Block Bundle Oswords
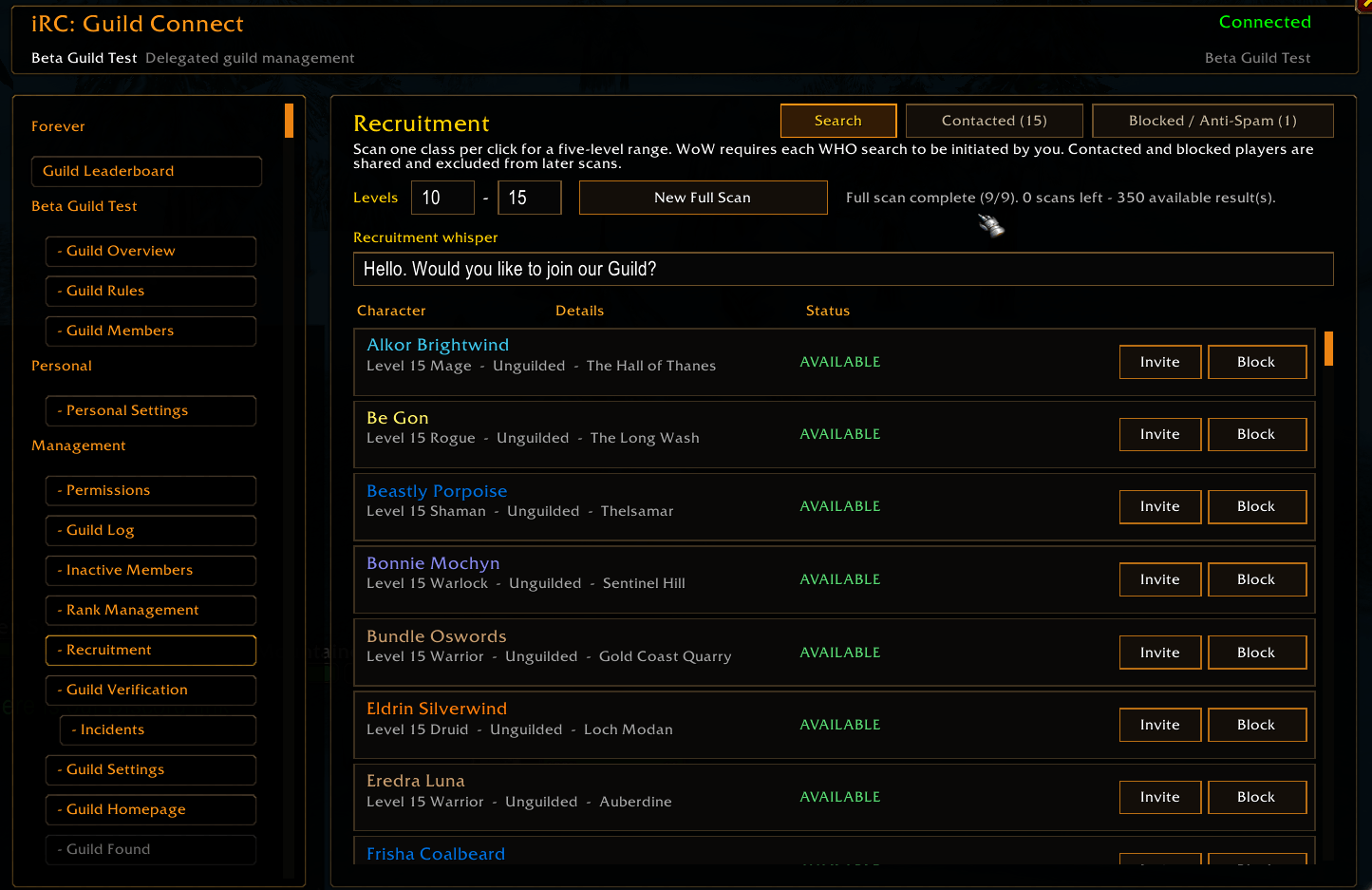Image resolution: width=1372 pixels, height=890 pixels. tap(1256, 653)
